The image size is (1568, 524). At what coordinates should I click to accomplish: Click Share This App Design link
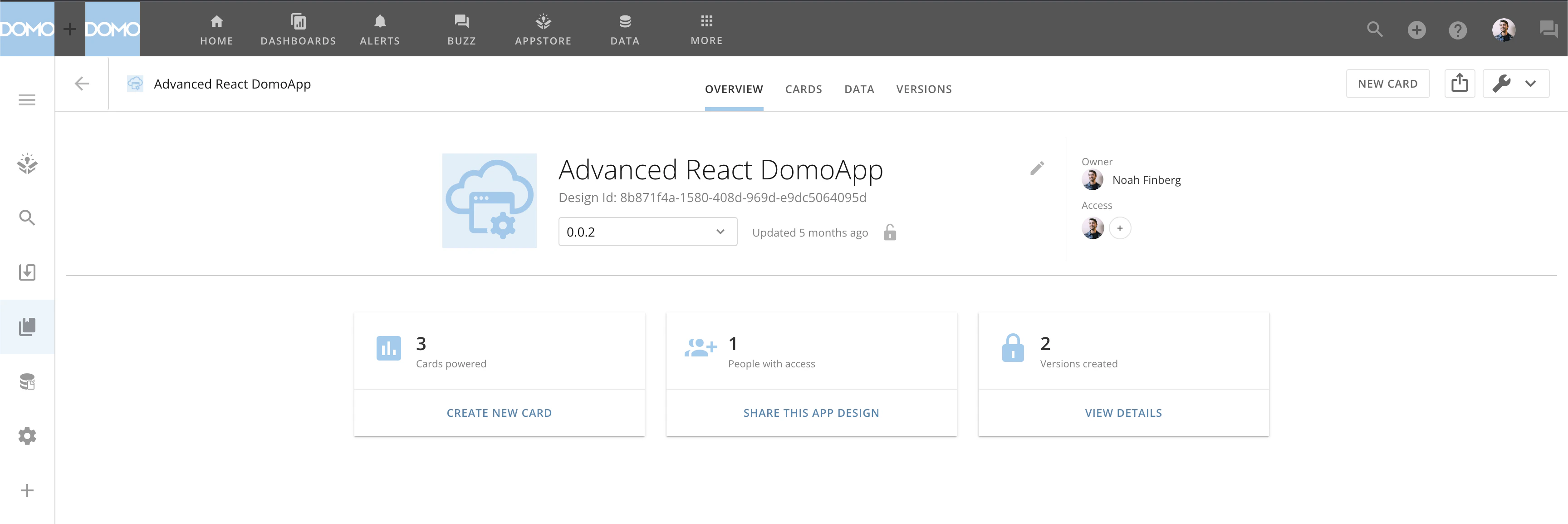click(x=811, y=412)
